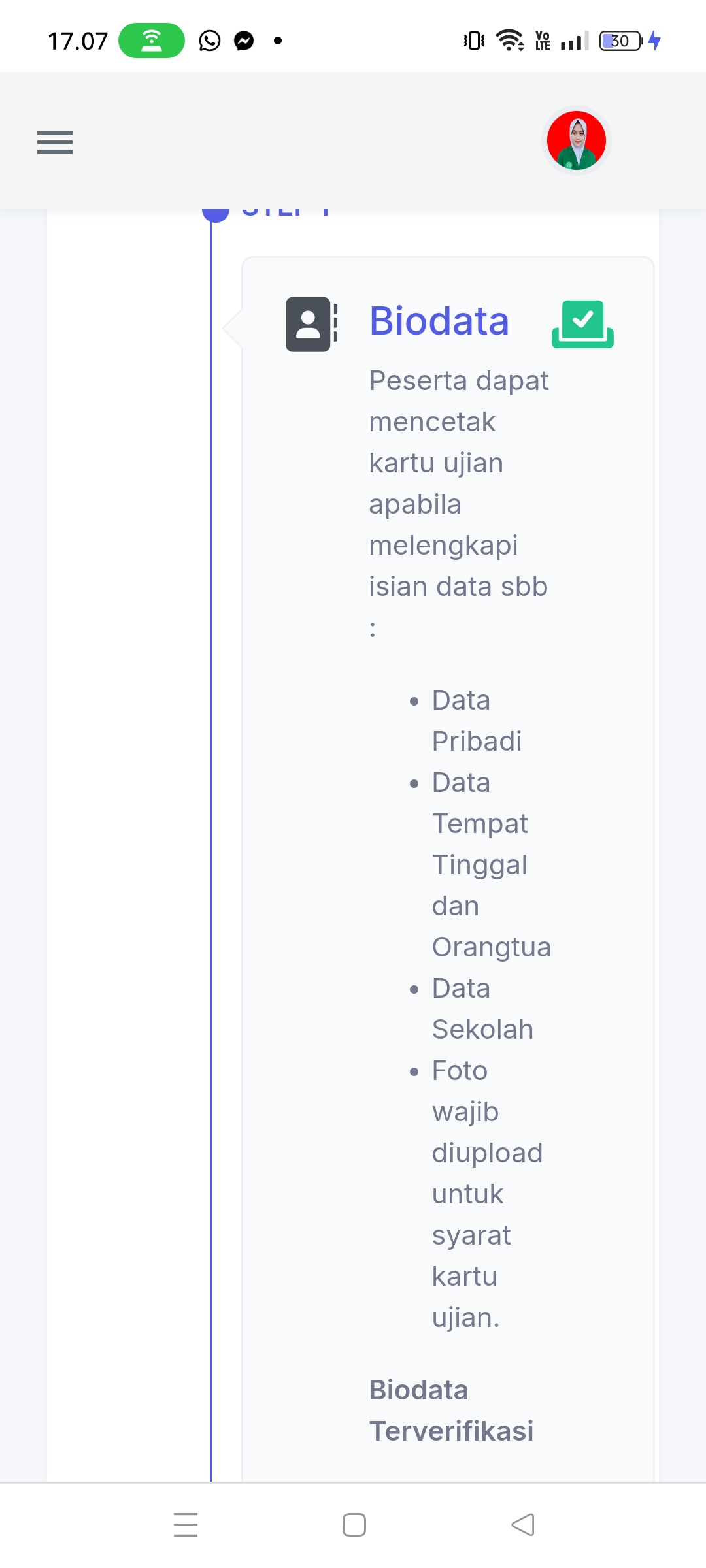Tap the vibrate mode status icon

coord(474,41)
